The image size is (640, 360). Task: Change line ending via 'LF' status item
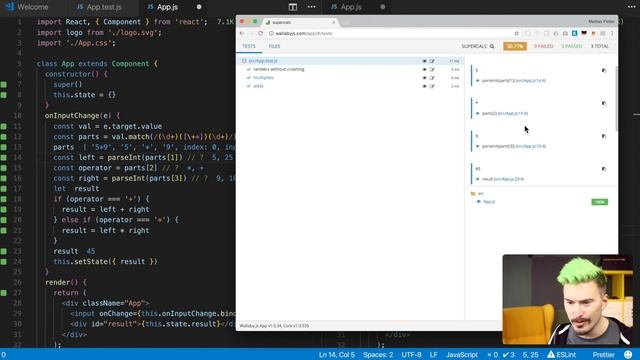(433, 355)
